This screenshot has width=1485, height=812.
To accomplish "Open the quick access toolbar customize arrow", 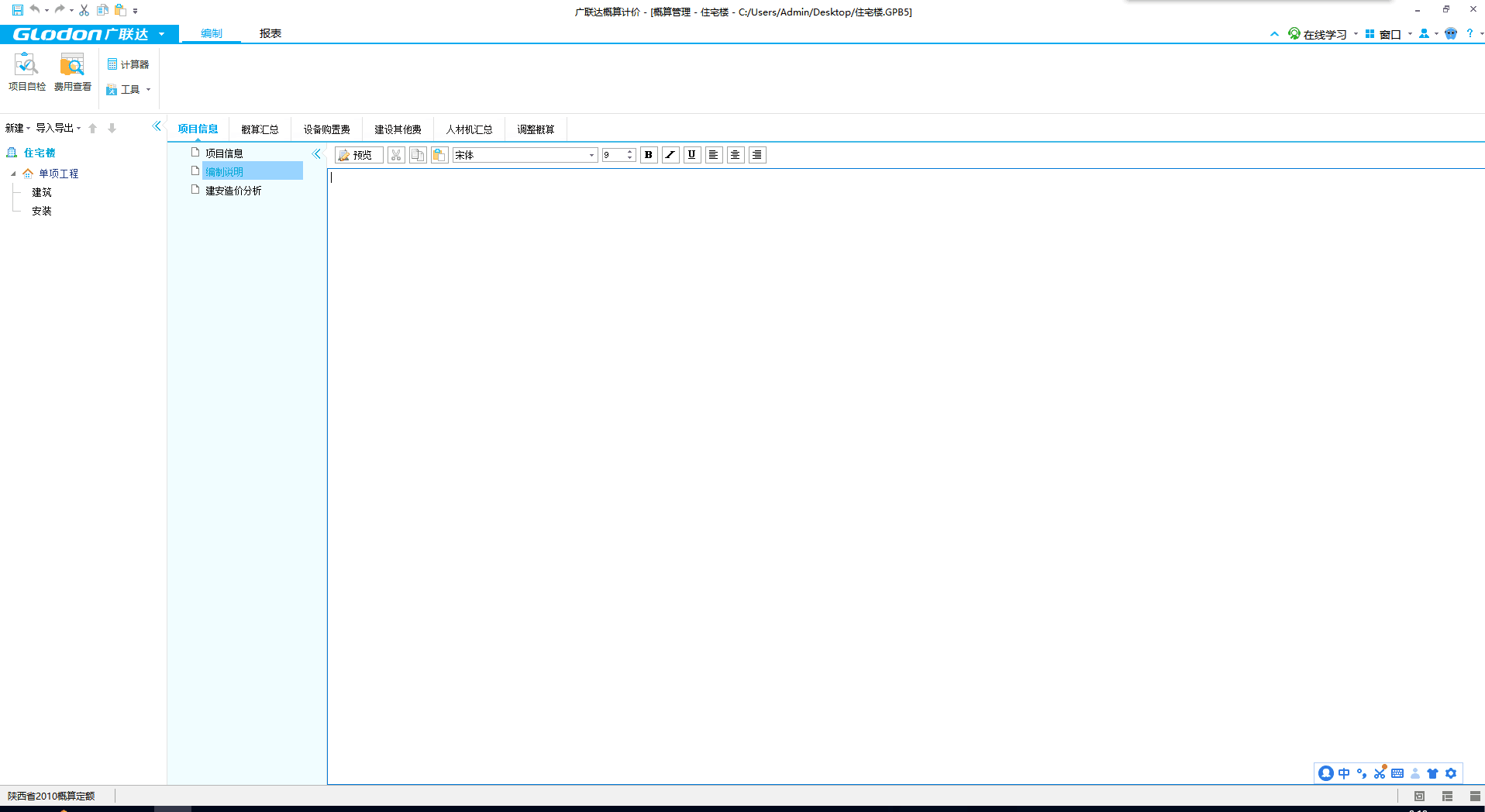I will pyautogui.click(x=135, y=11).
